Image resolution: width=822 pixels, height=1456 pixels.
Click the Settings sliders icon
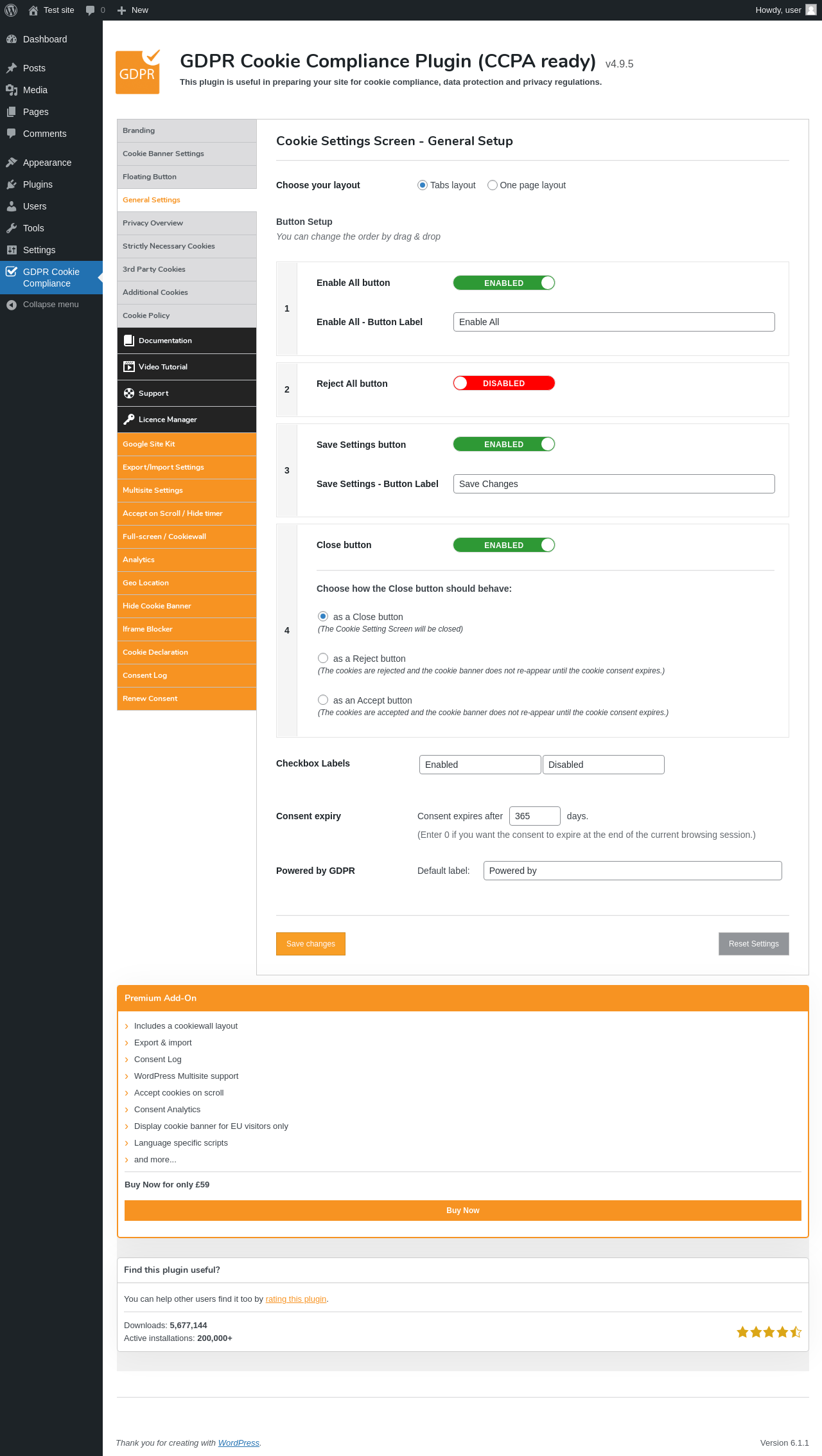pos(12,250)
